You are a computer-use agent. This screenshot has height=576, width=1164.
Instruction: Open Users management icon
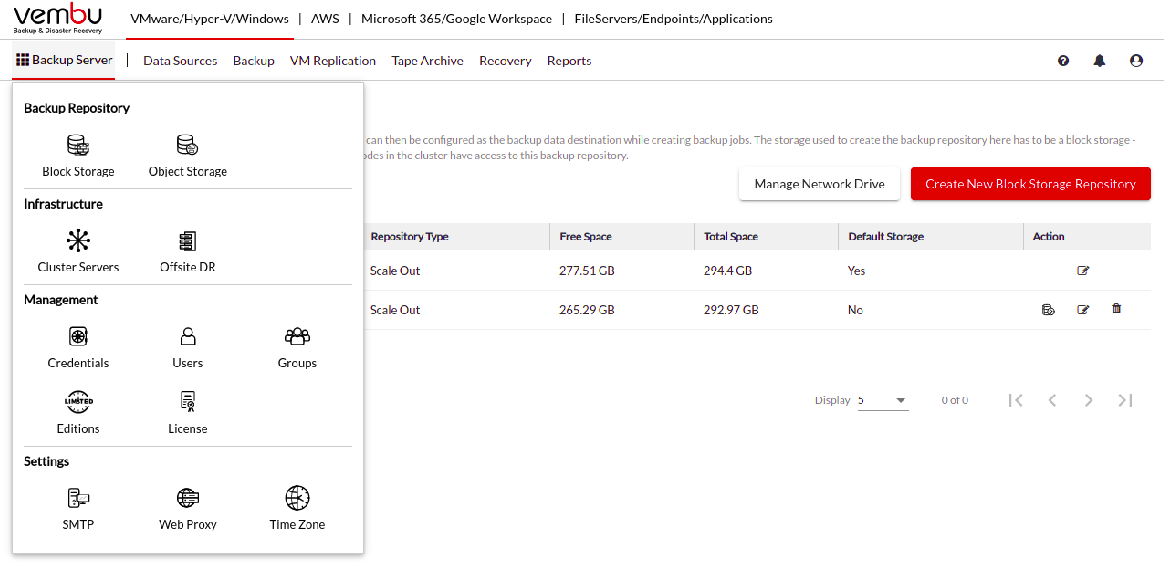pos(187,336)
